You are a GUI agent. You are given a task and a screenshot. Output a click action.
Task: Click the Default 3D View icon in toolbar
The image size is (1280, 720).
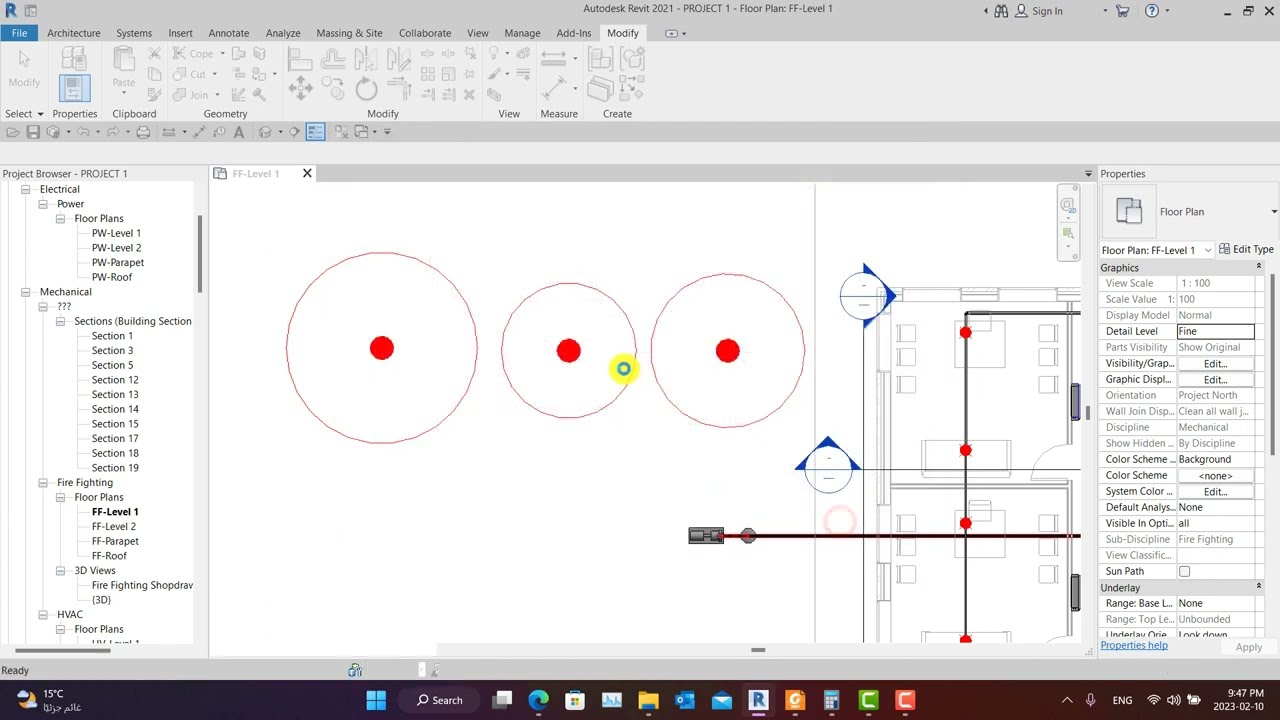(265, 132)
